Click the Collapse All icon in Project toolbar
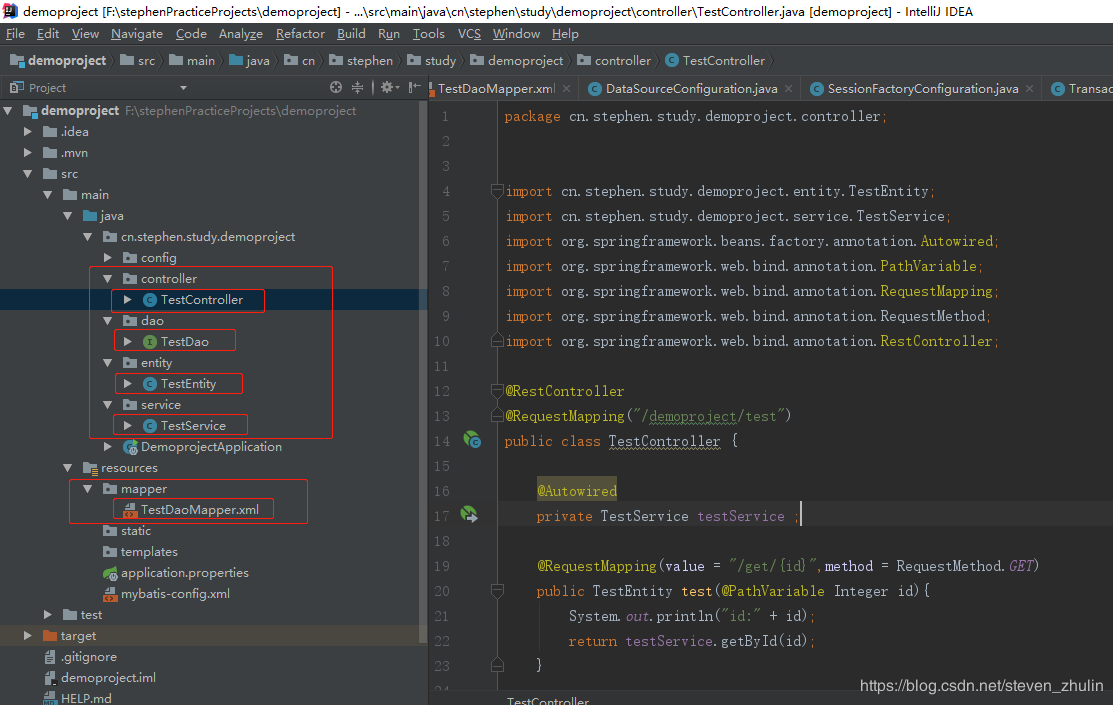The height and width of the screenshot is (705, 1113). [x=358, y=87]
